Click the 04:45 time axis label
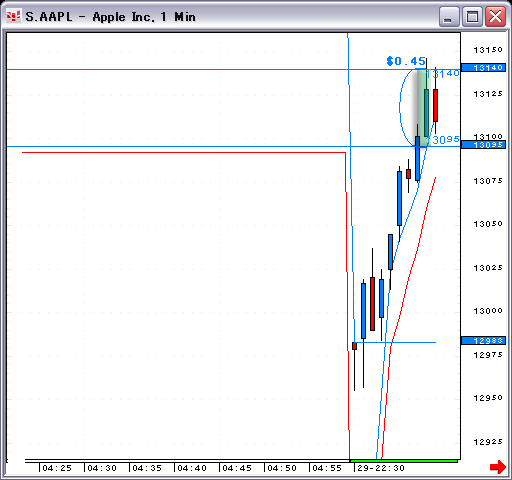This screenshot has height=480, width=512. pyautogui.click(x=237, y=468)
